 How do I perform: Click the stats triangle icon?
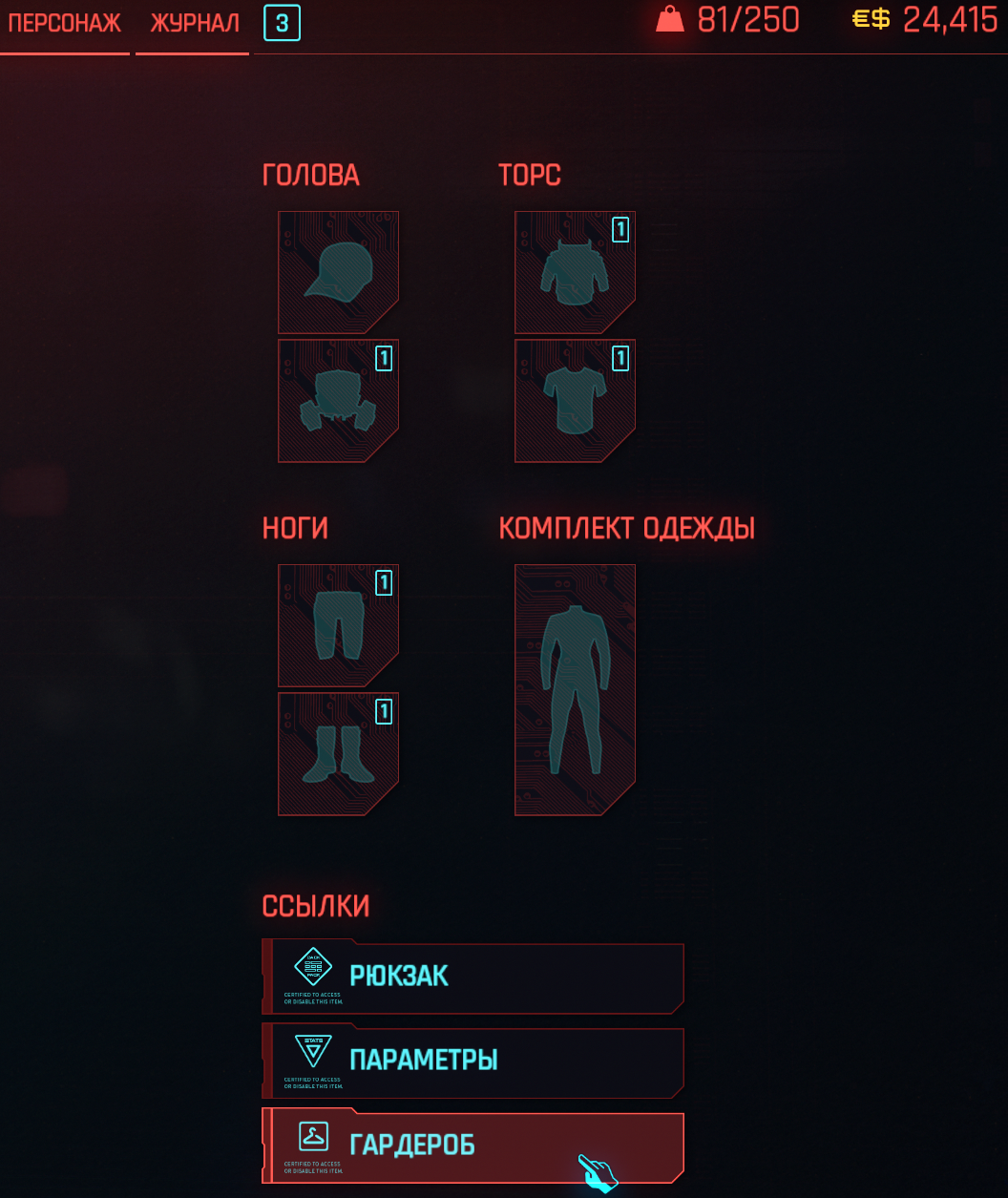click(x=313, y=1052)
